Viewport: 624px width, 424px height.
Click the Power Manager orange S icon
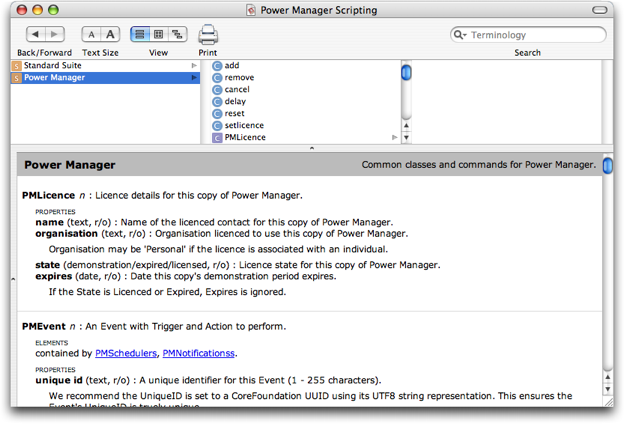coord(16,78)
